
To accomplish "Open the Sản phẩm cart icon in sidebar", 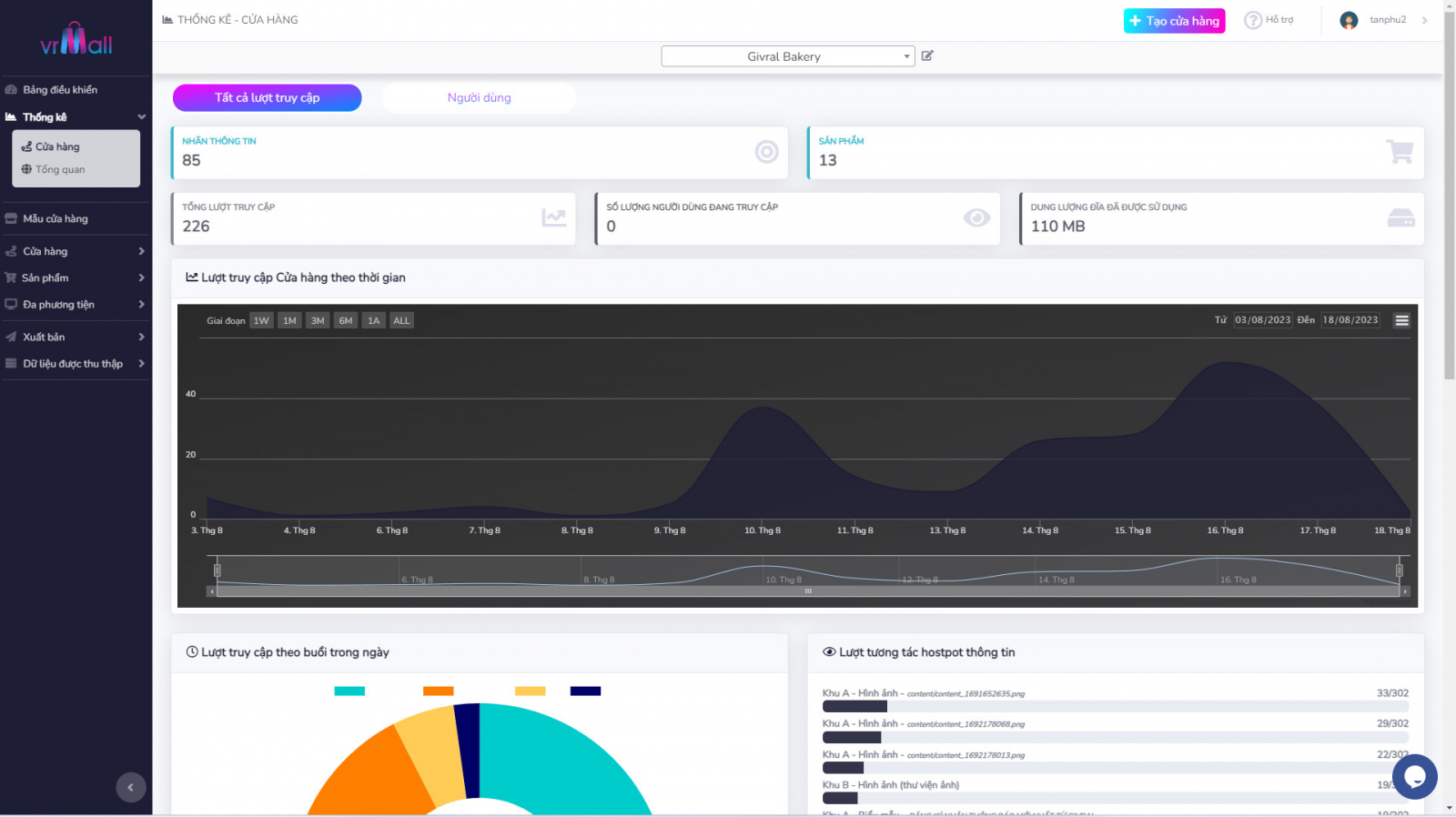I will [11, 278].
